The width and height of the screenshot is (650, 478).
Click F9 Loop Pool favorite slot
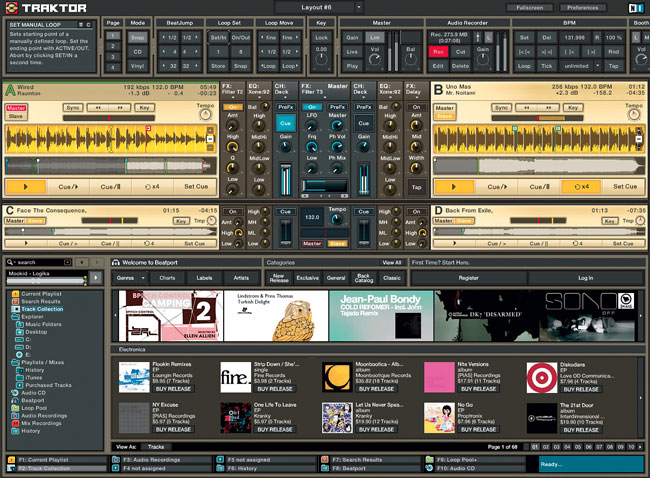475,460
